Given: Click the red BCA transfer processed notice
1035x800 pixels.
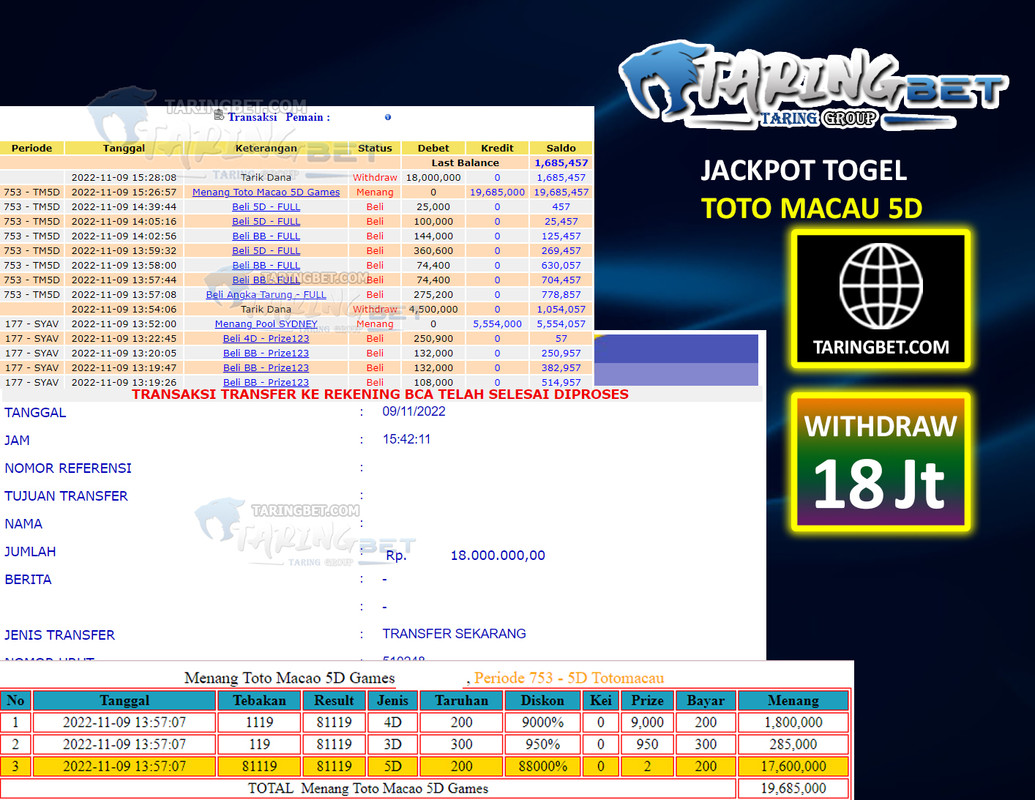Looking at the screenshot, I should pyautogui.click(x=380, y=394).
